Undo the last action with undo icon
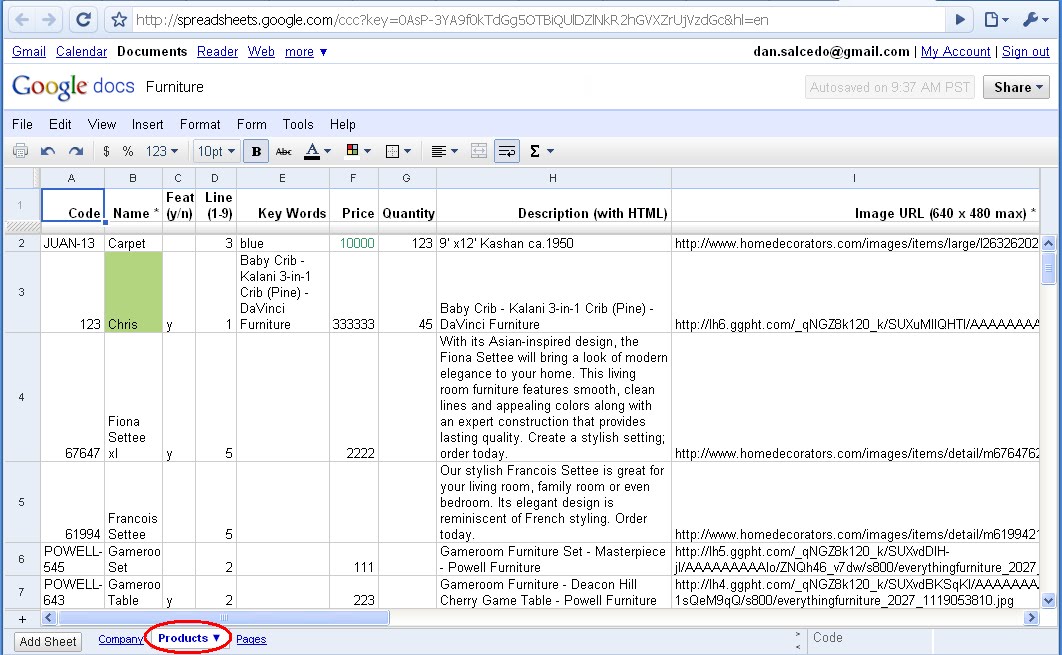1062x655 pixels. tap(47, 151)
